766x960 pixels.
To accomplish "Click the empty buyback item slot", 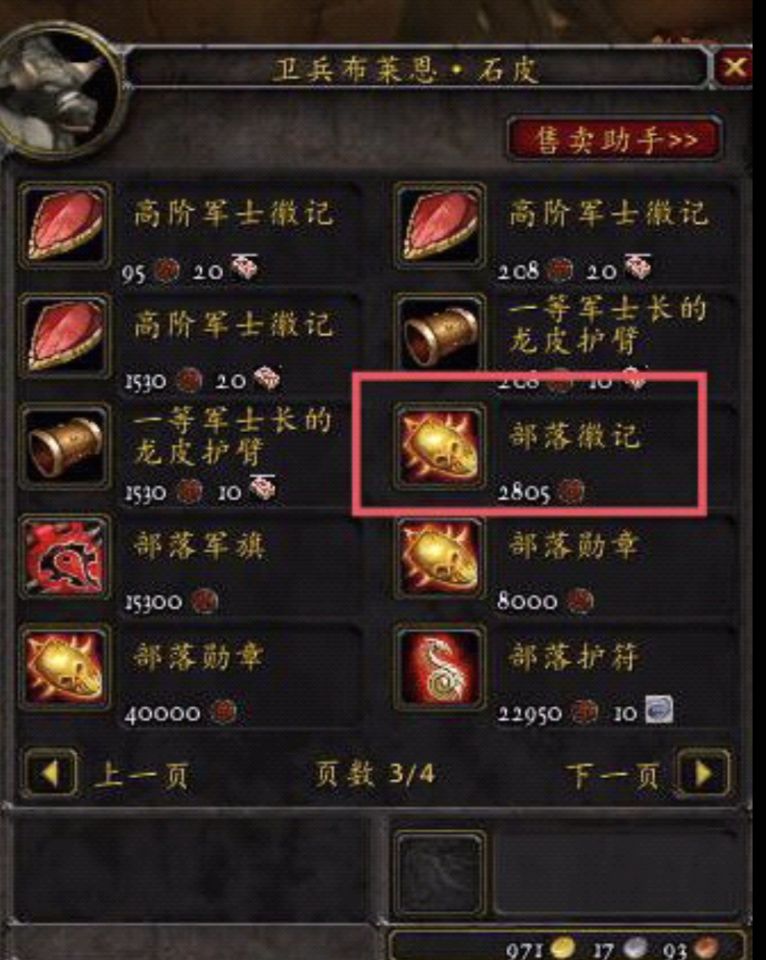I will click(439, 874).
